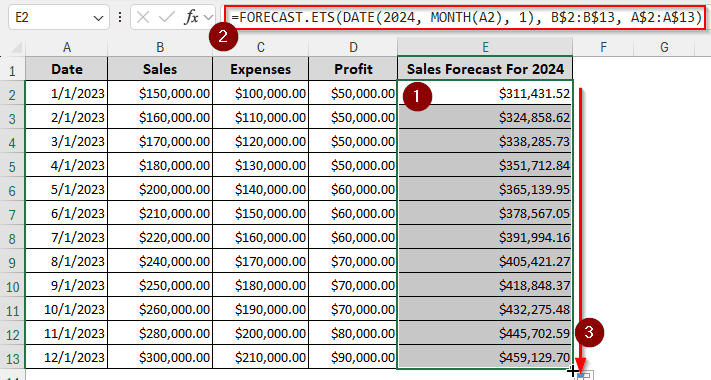Click the Profit header cell
The width and height of the screenshot is (711, 380).
353,69
